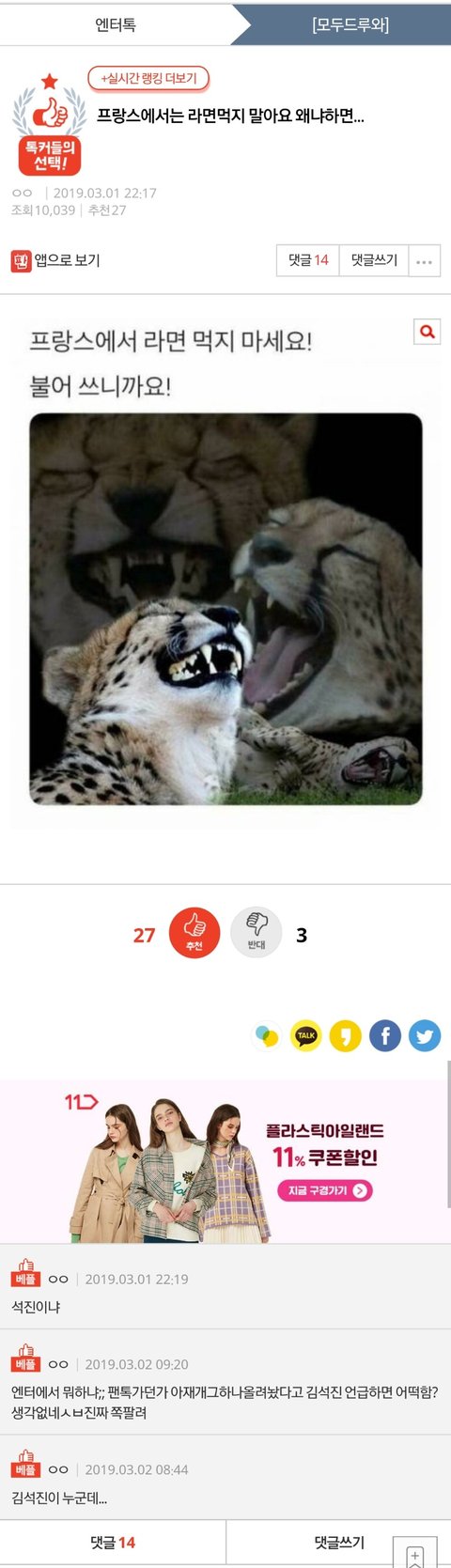Image resolution: width=451 pixels, height=1568 pixels.
Task: View 댓글 14 button below title
Action: point(308,260)
